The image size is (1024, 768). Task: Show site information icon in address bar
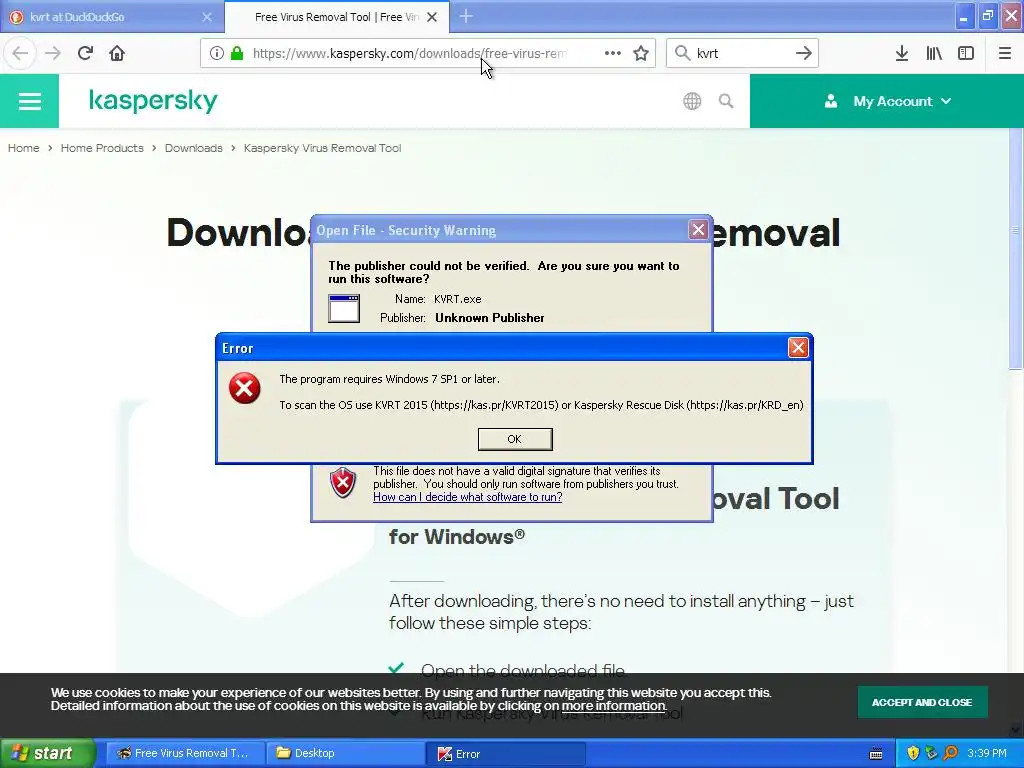click(216, 54)
